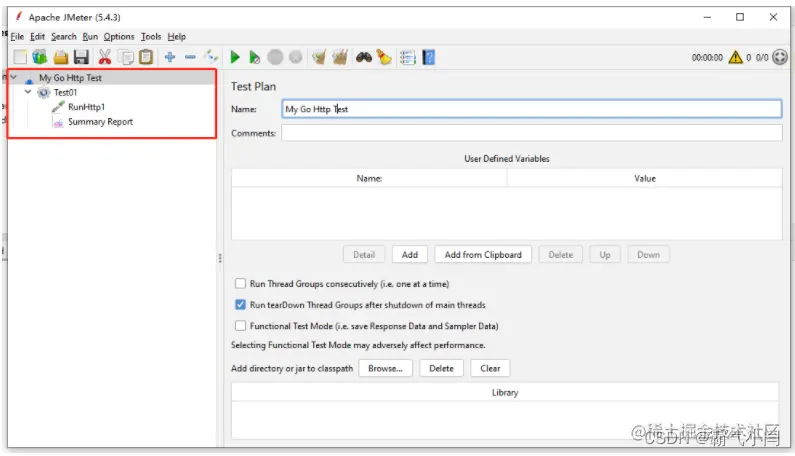Open a file via the folder icon
This screenshot has height=456, width=795.
(x=61, y=57)
